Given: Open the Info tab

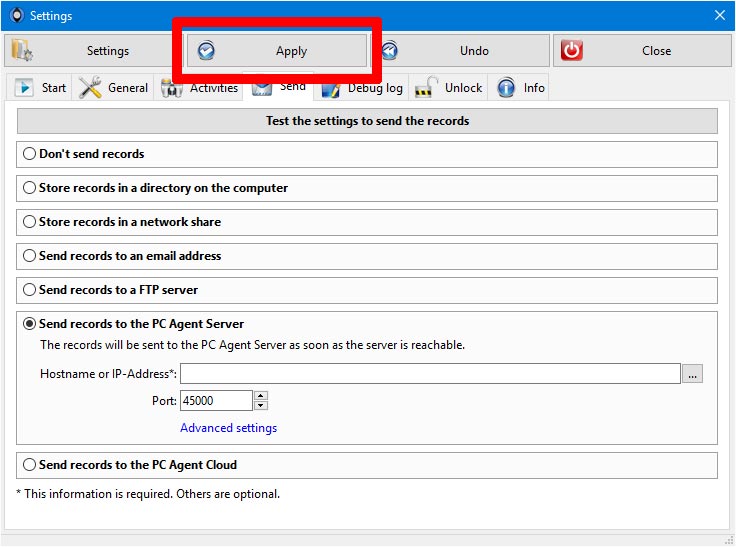Looking at the screenshot, I should pyautogui.click(x=522, y=88).
